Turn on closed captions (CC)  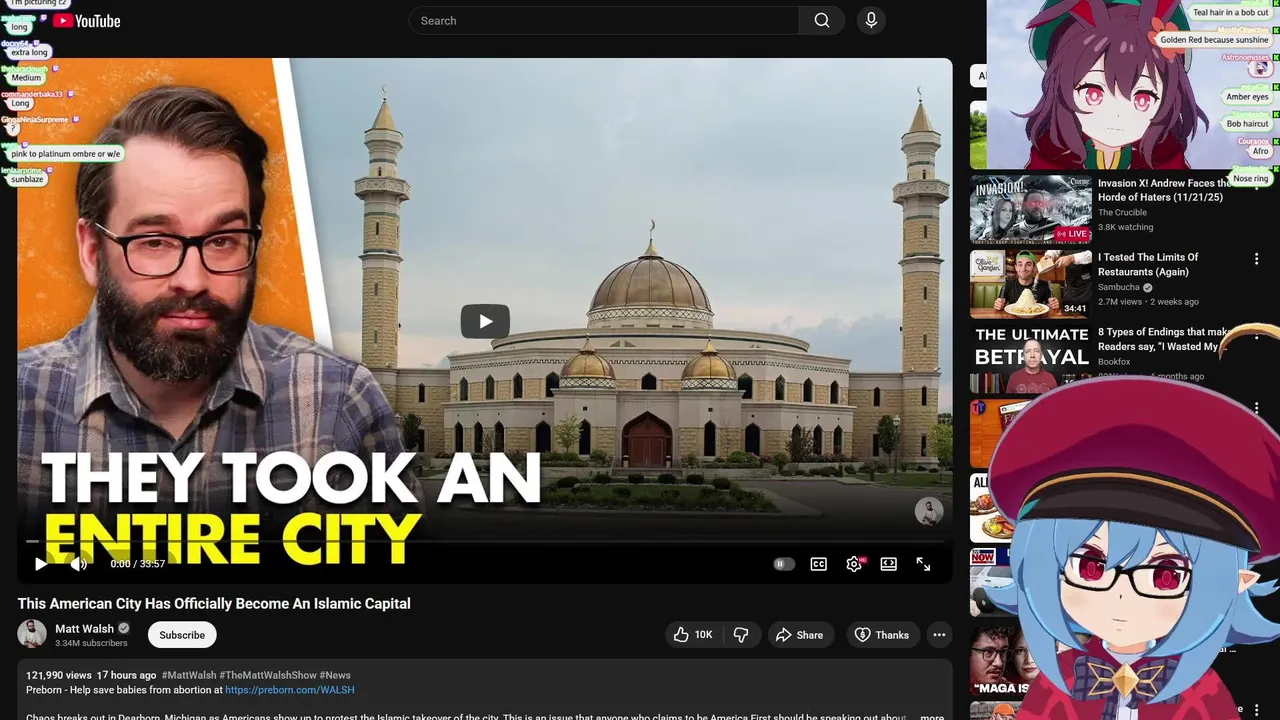tap(819, 564)
